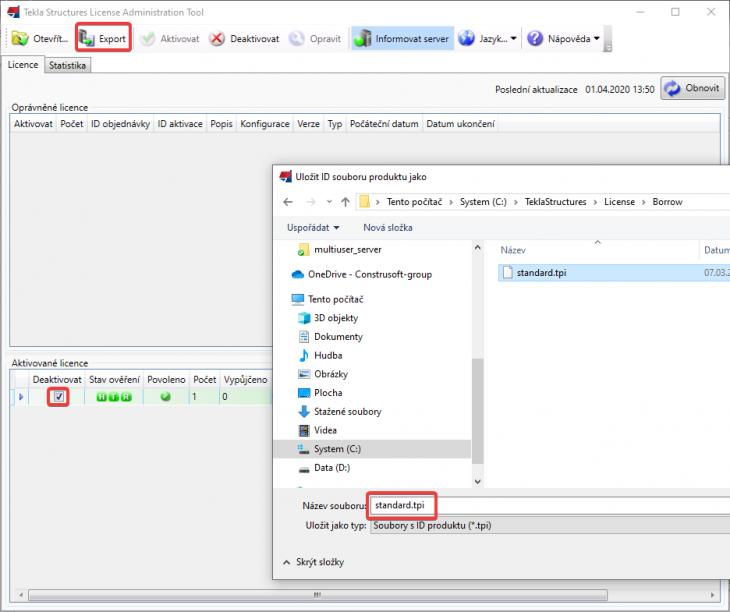Image resolution: width=730 pixels, height=612 pixels.
Task: Click TeklaStructures in the breadcrumb path
Action: click(x=555, y=202)
